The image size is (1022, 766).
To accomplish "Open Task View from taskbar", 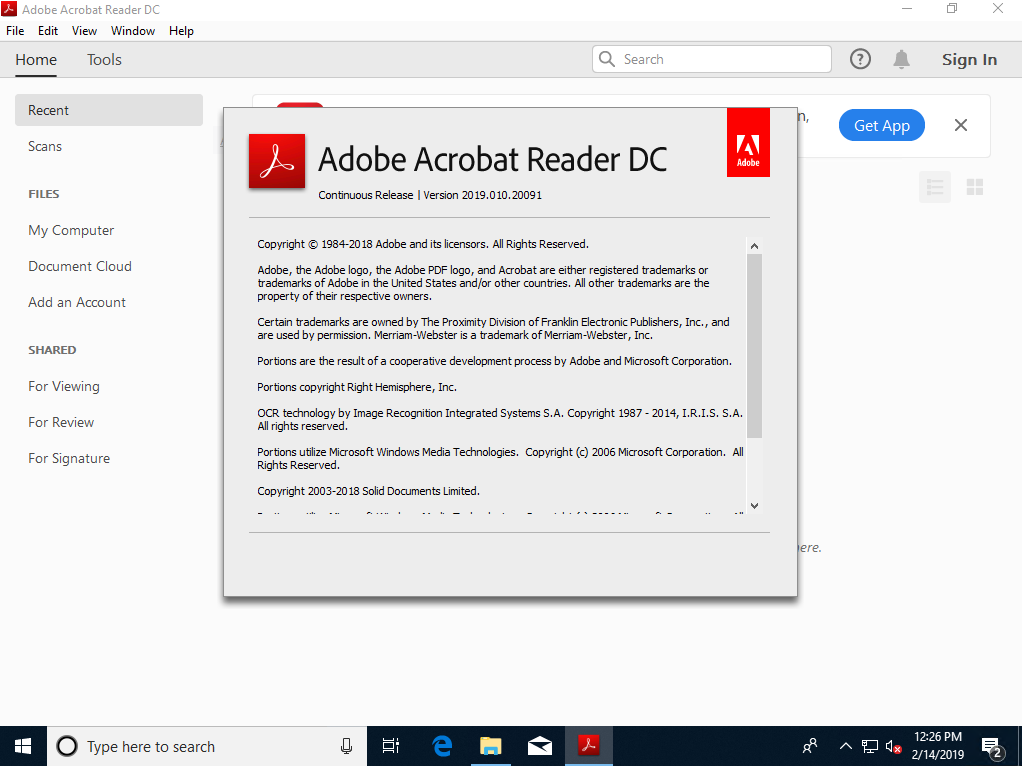I will point(390,746).
